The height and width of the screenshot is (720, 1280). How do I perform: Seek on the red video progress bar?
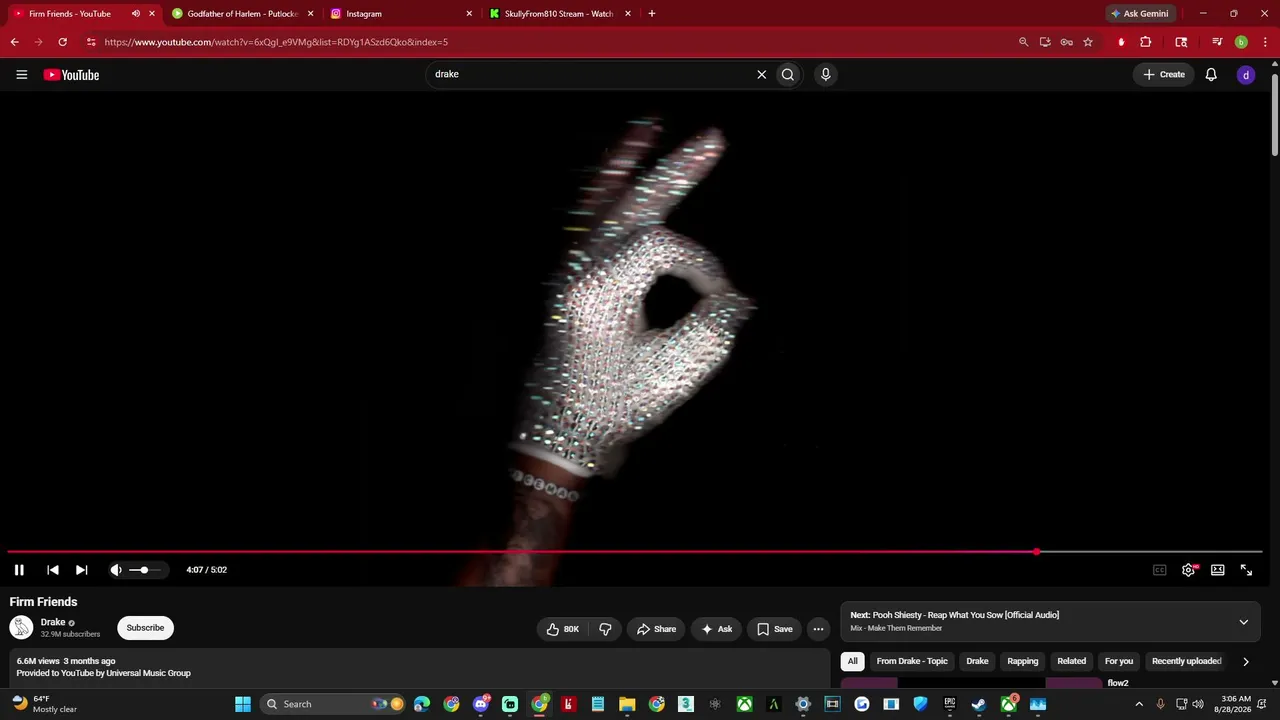click(635, 551)
